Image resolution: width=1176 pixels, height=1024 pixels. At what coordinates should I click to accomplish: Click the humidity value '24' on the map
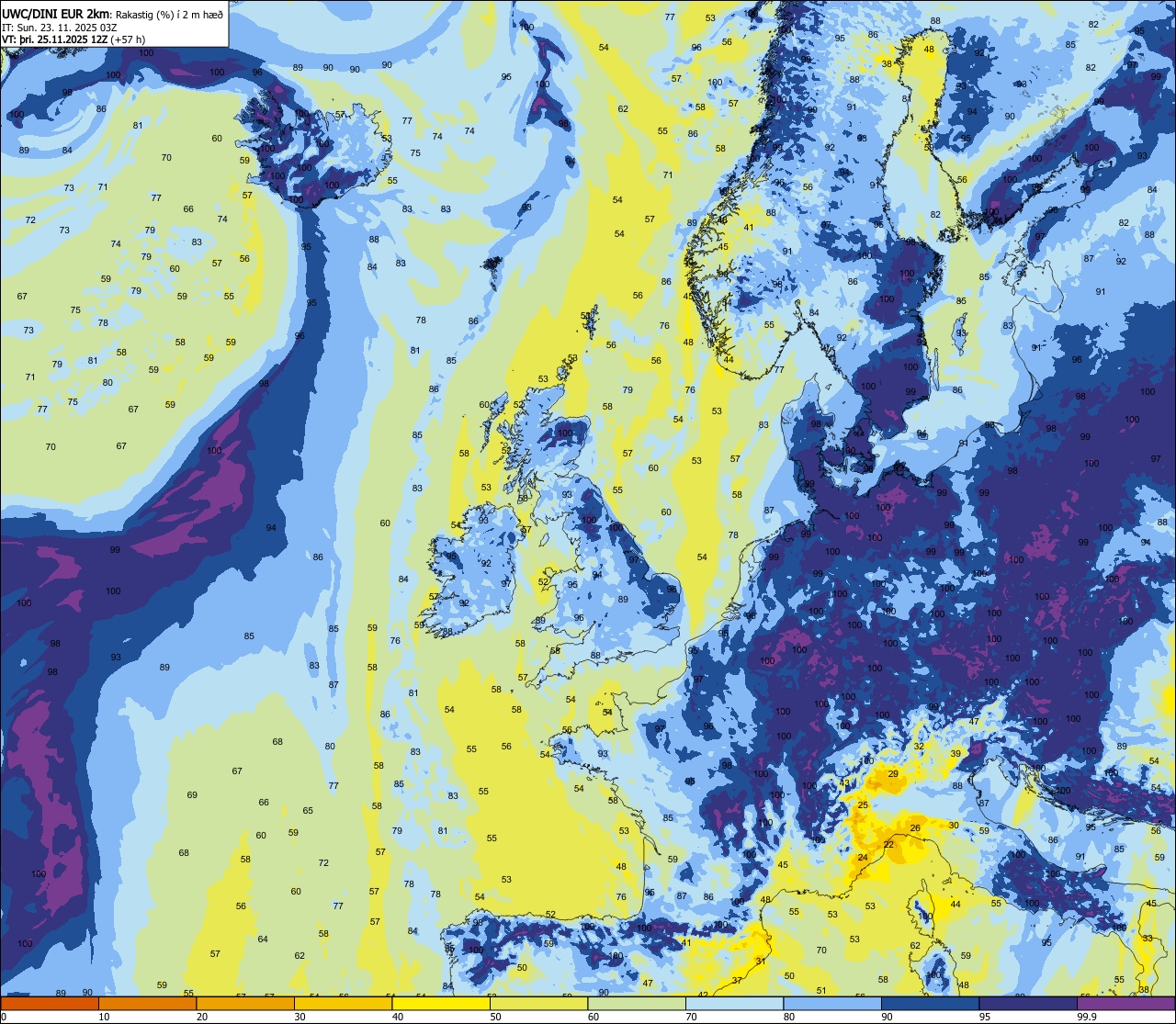click(x=863, y=858)
